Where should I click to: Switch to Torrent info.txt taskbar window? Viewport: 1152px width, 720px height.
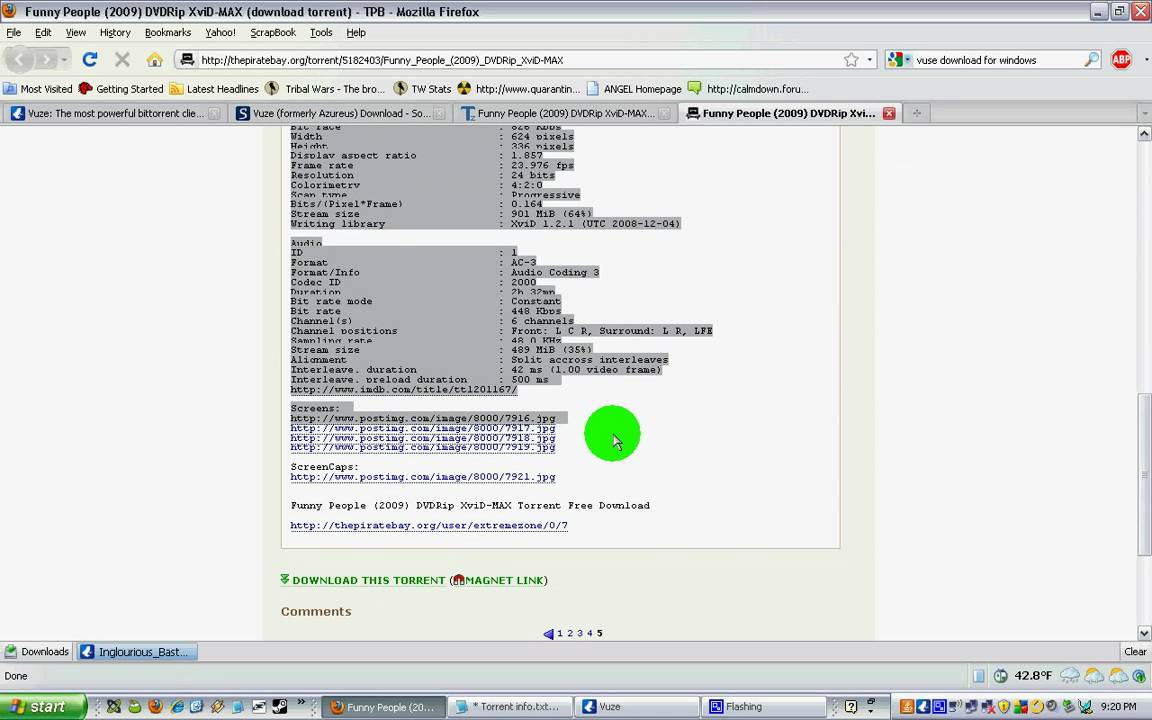click(510, 707)
